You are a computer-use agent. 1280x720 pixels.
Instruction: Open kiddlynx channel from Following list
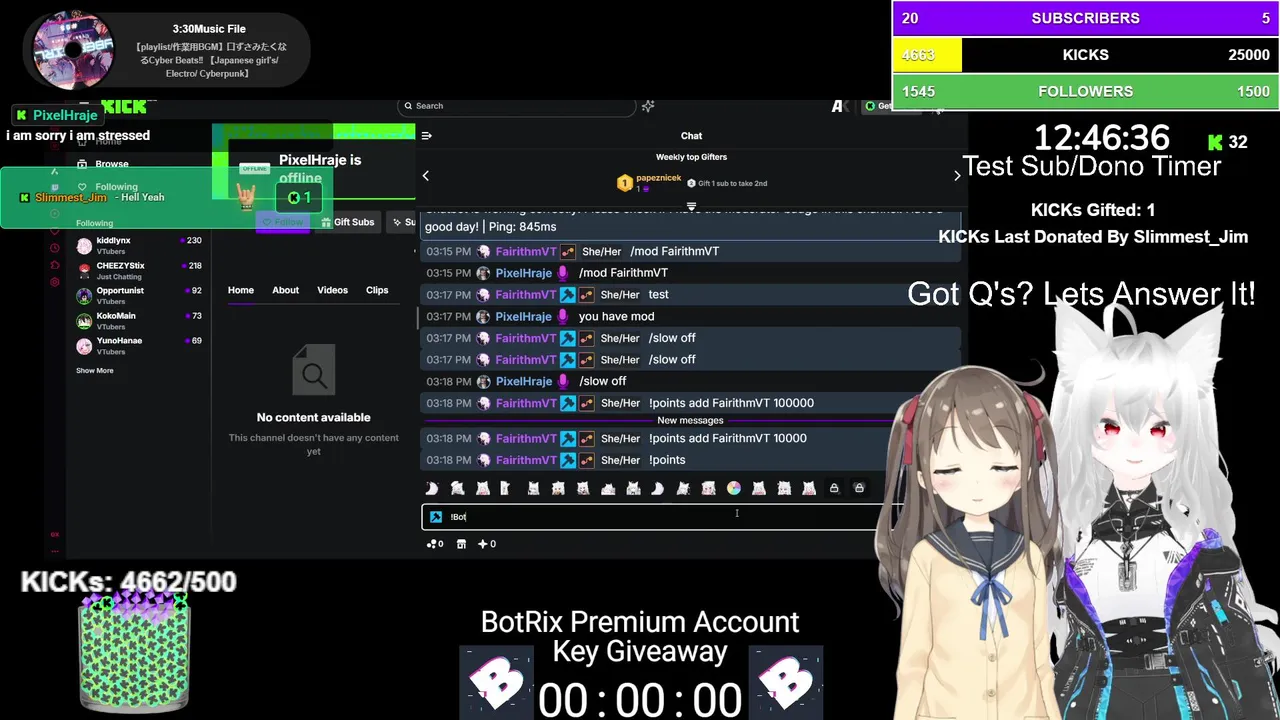[x=140, y=246]
